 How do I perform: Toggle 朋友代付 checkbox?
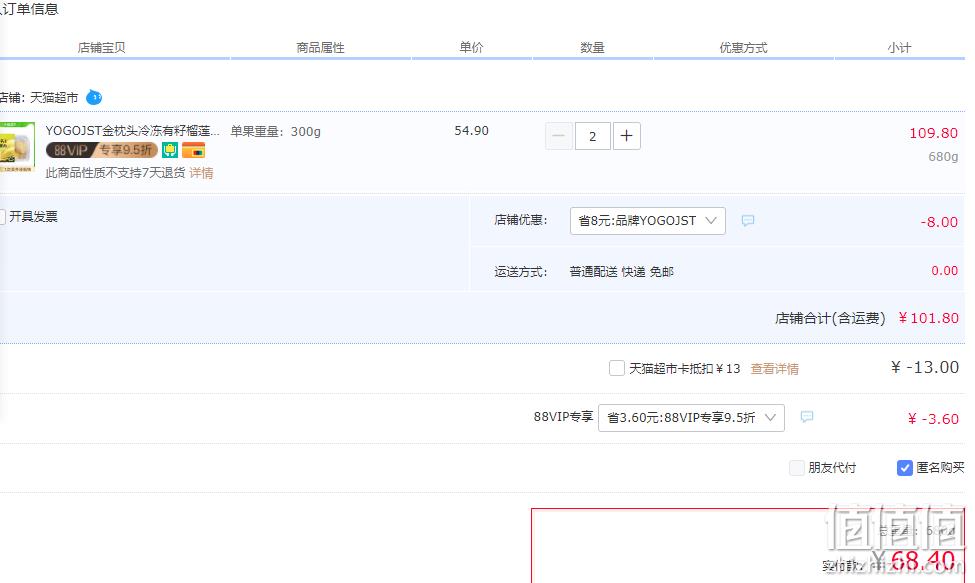coord(797,467)
